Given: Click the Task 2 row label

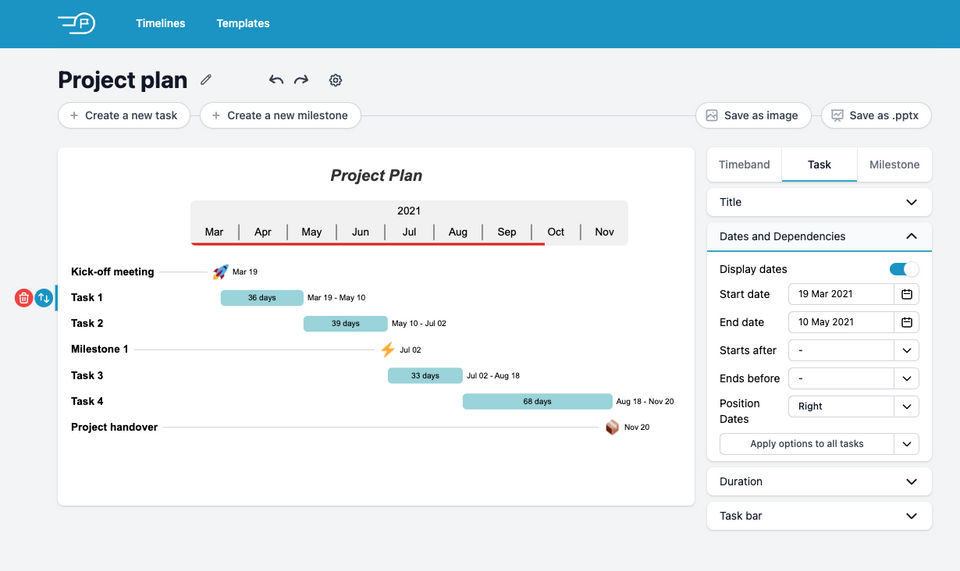Looking at the screenshot, I should 87,323.
